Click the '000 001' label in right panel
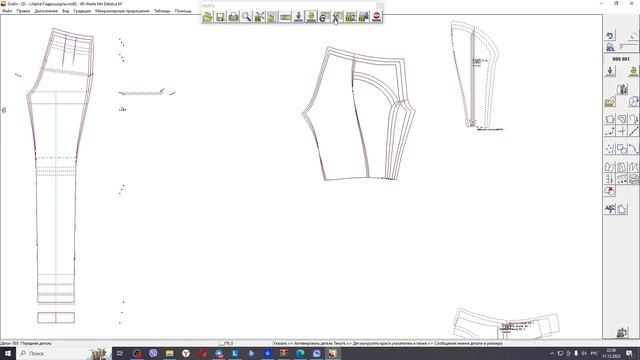This screenshot has height=360, width=640. (x=621, y=59)
